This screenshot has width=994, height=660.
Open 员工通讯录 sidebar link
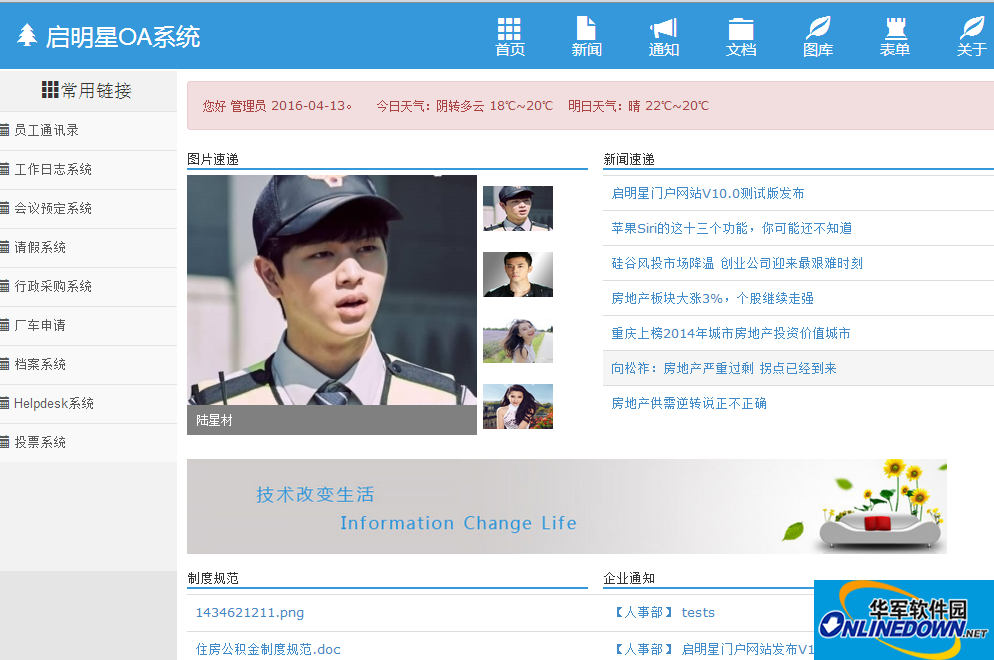tap(46, 130)
